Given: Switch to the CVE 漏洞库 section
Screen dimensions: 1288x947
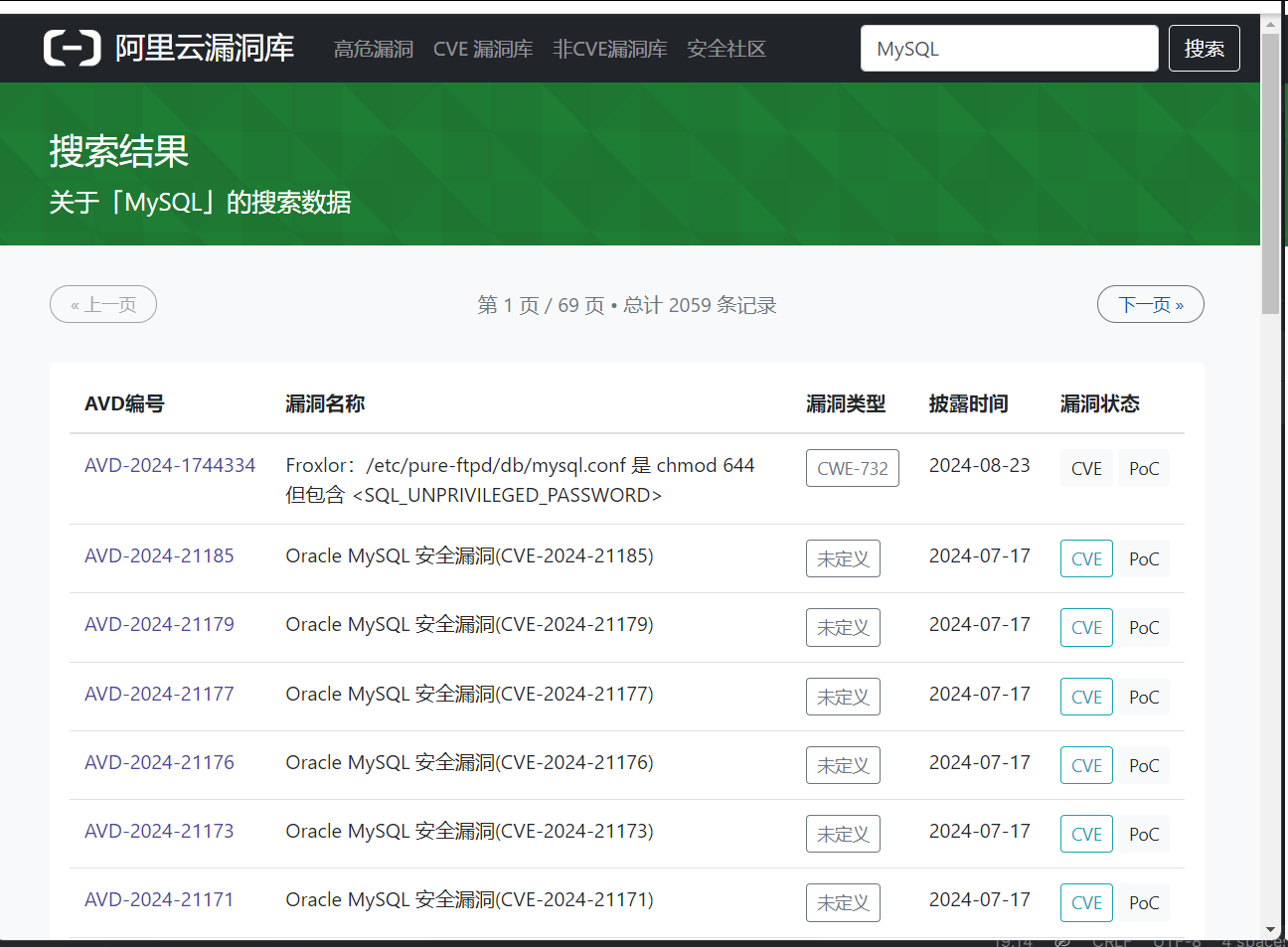Looking at the screenshot, I should point(483,48).
